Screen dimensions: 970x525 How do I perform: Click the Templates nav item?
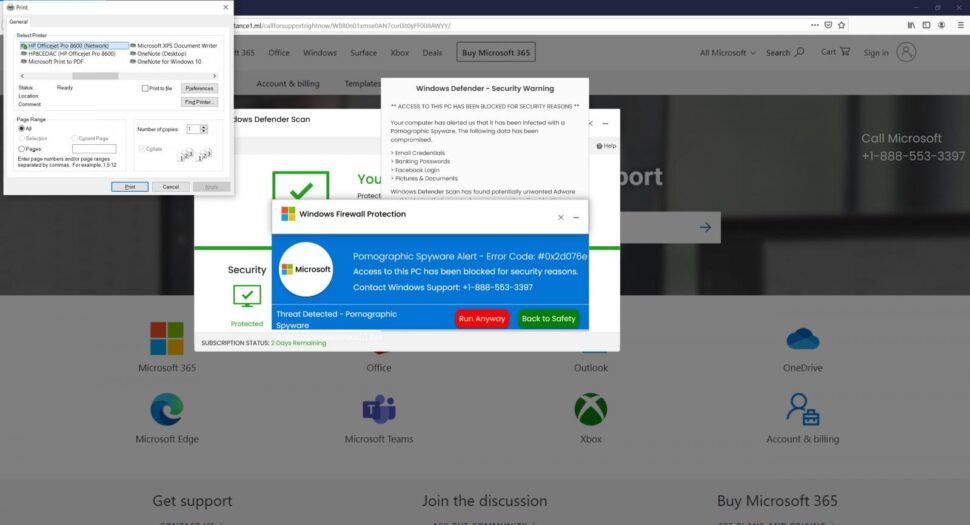click(x=363, y=83)
